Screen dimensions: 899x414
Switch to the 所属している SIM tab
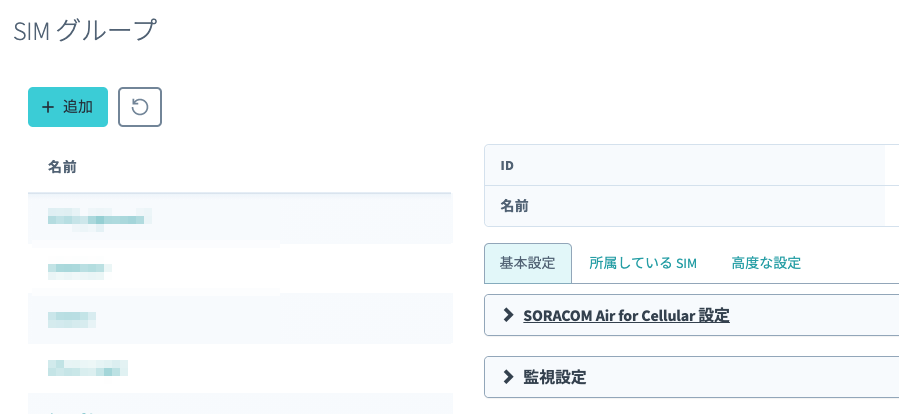pyautogui.click(x=643, y=263)
